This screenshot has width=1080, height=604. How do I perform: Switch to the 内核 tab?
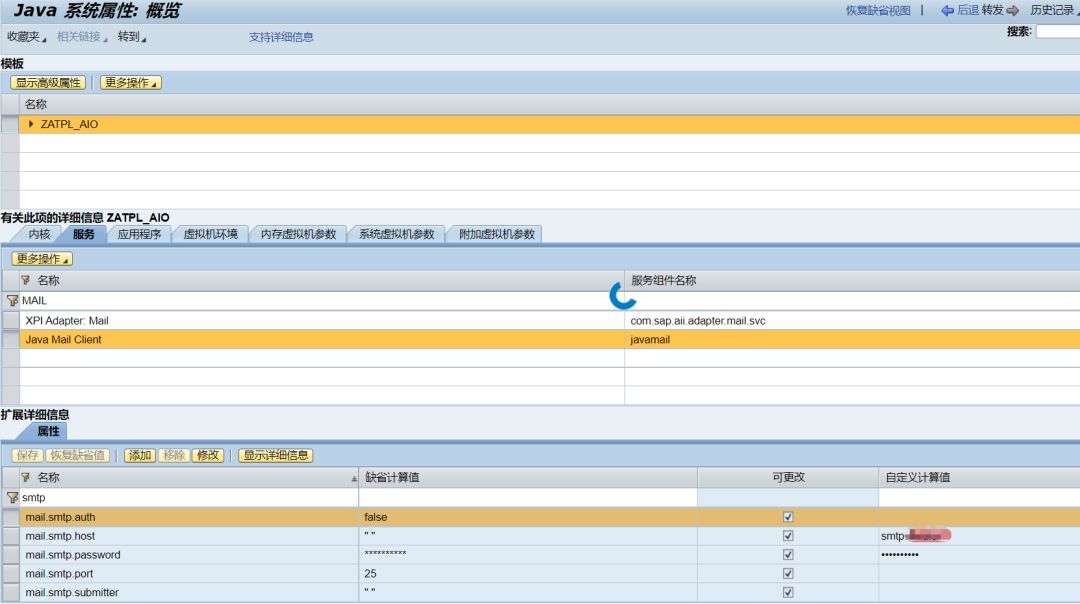(x=39, y=234)
